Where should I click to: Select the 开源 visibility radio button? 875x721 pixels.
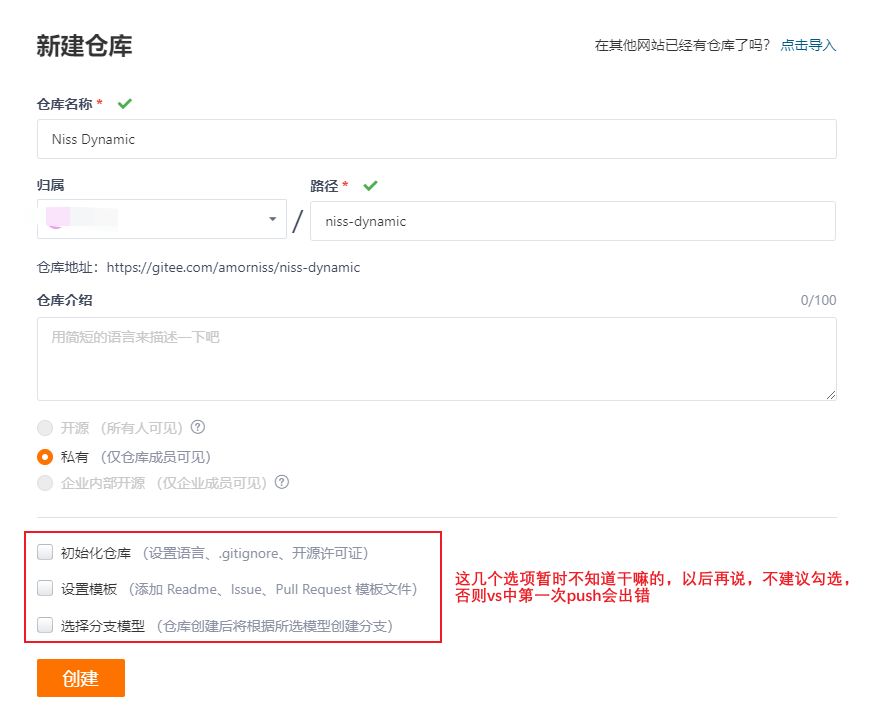point(44,426)
